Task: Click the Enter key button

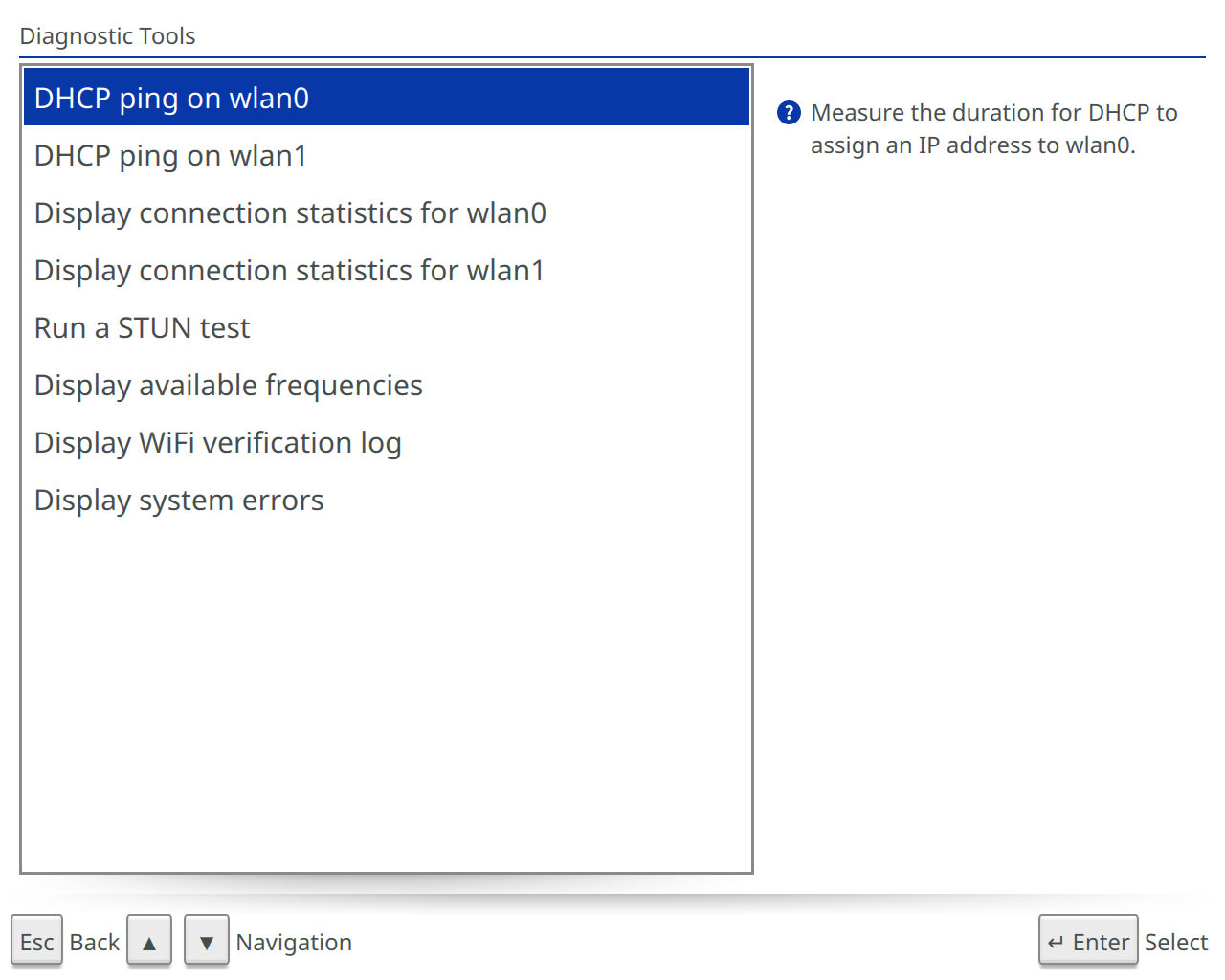Action: click(1088, 942)
